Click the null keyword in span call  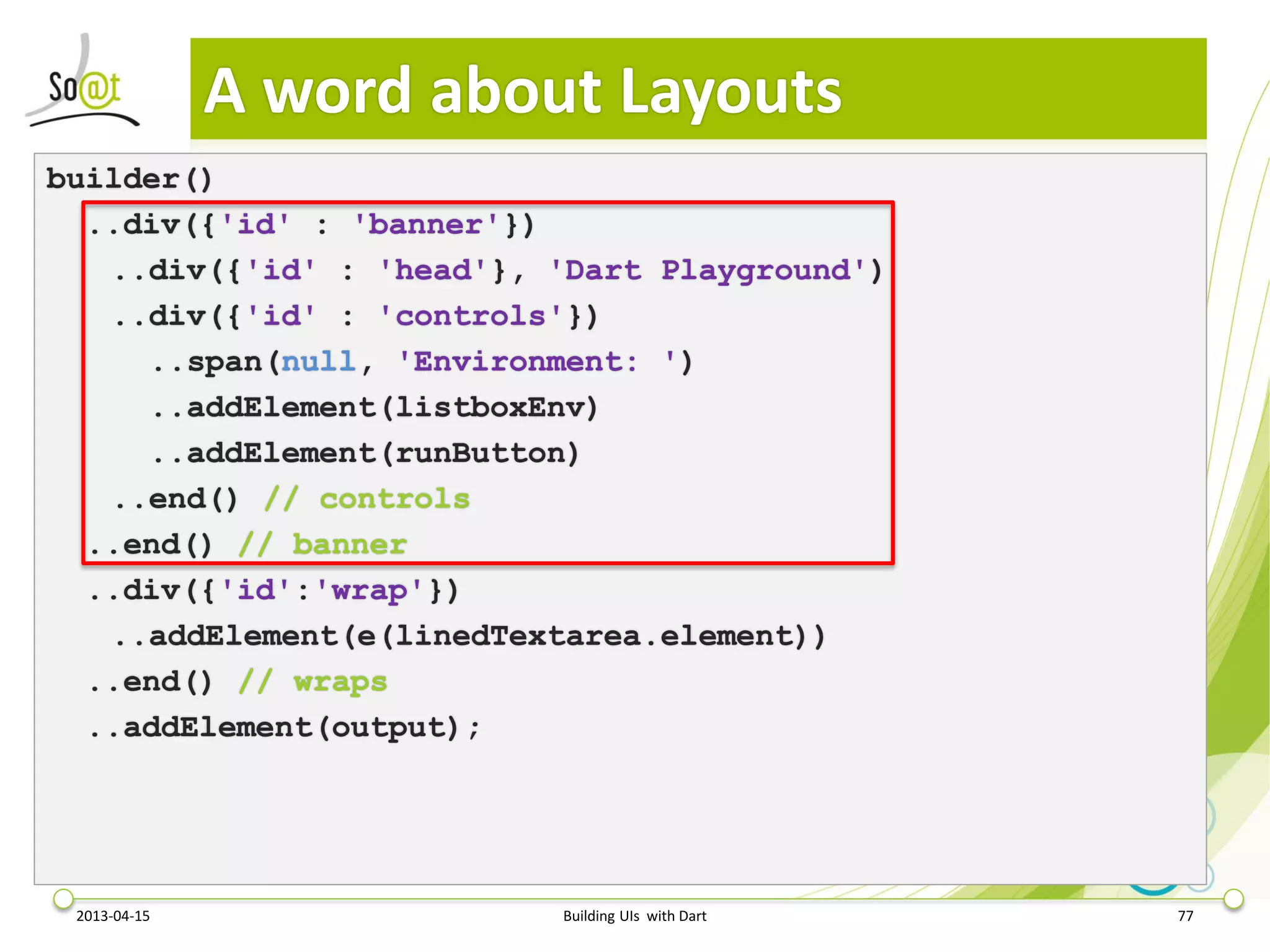point(318,361)
